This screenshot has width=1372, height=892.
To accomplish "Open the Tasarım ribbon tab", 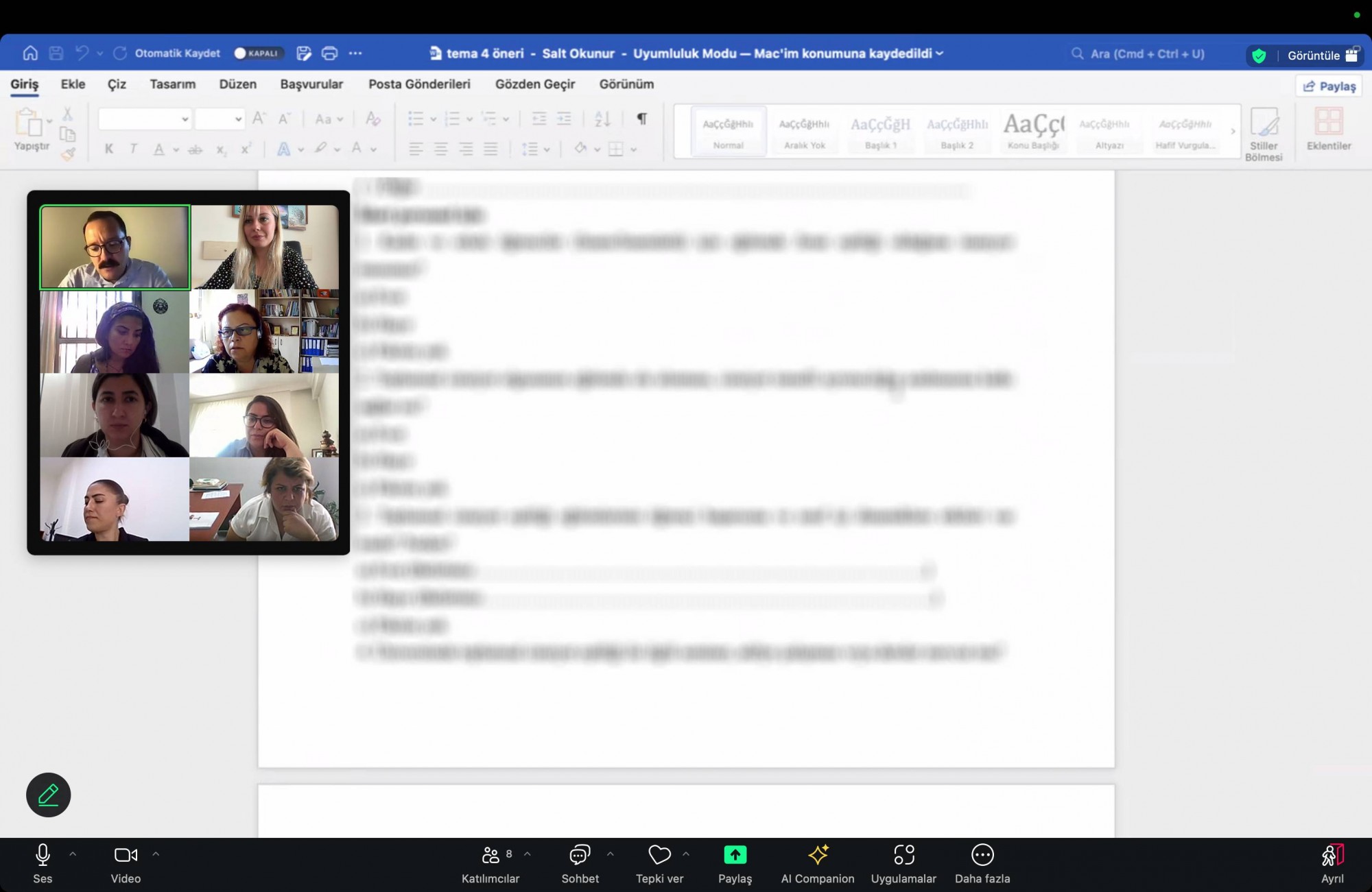I will tap(172, 84).
